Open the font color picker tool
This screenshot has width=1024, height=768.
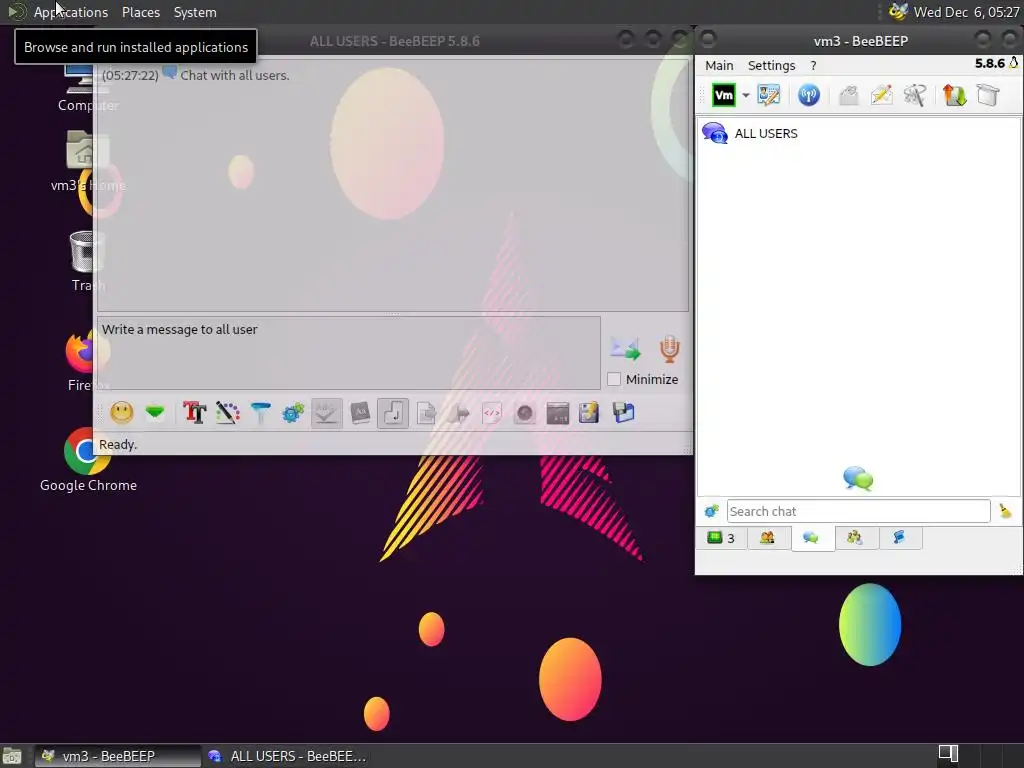pyautogui.click(x=227, y=413)
